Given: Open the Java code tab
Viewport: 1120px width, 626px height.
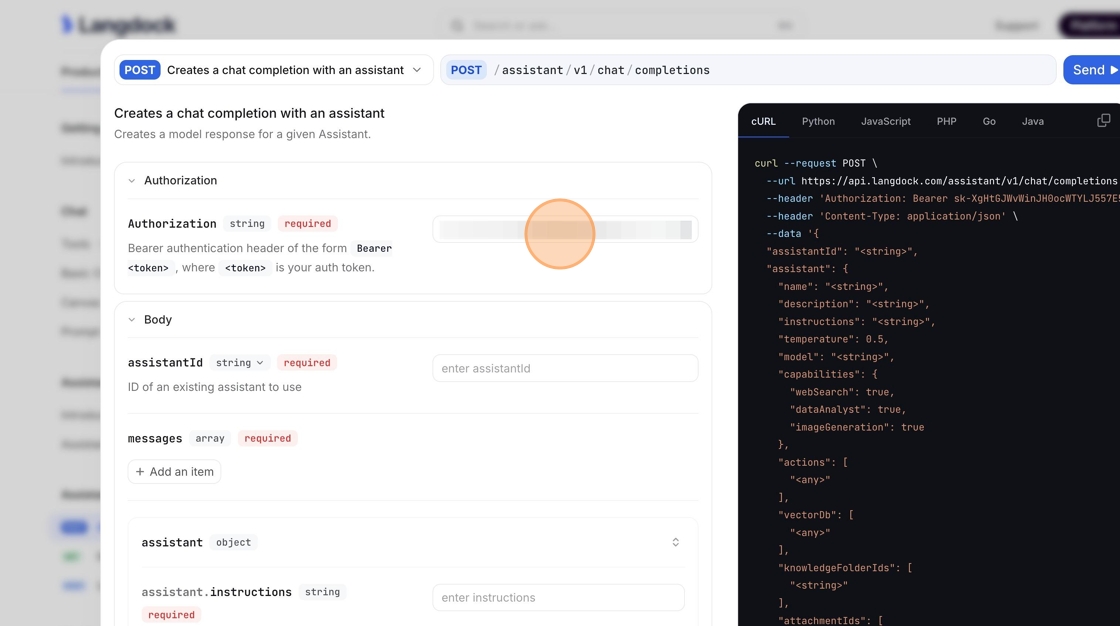Looking at the screenshot, I should [x=1032, y=121].
